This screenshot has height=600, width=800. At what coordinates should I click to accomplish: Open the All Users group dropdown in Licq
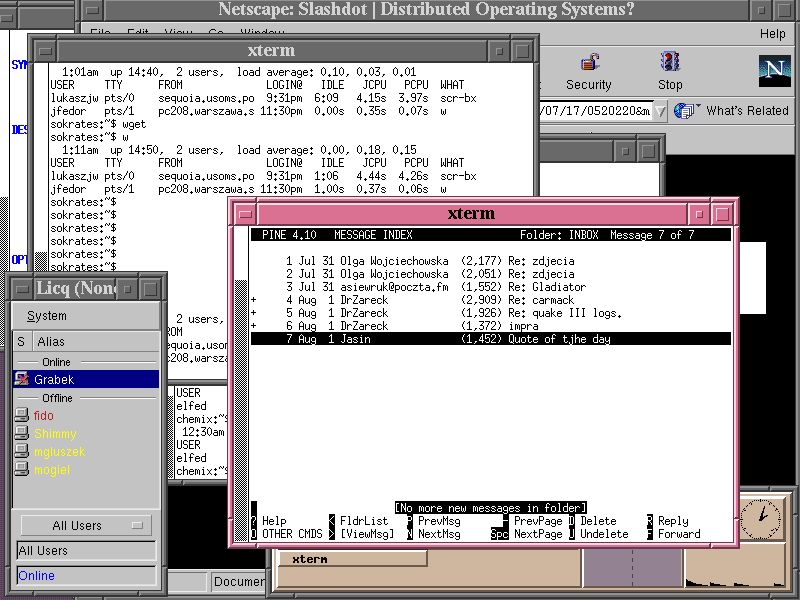click(86, 525)
